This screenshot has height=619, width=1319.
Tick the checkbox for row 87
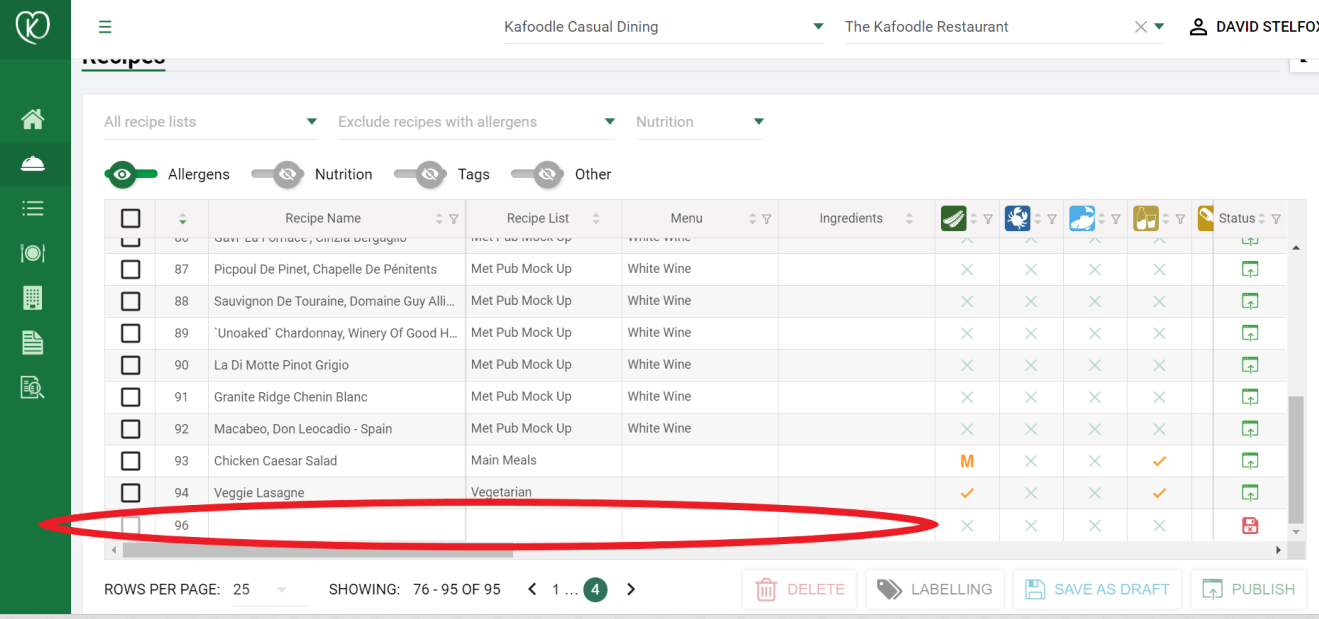[x=130, y=269]
